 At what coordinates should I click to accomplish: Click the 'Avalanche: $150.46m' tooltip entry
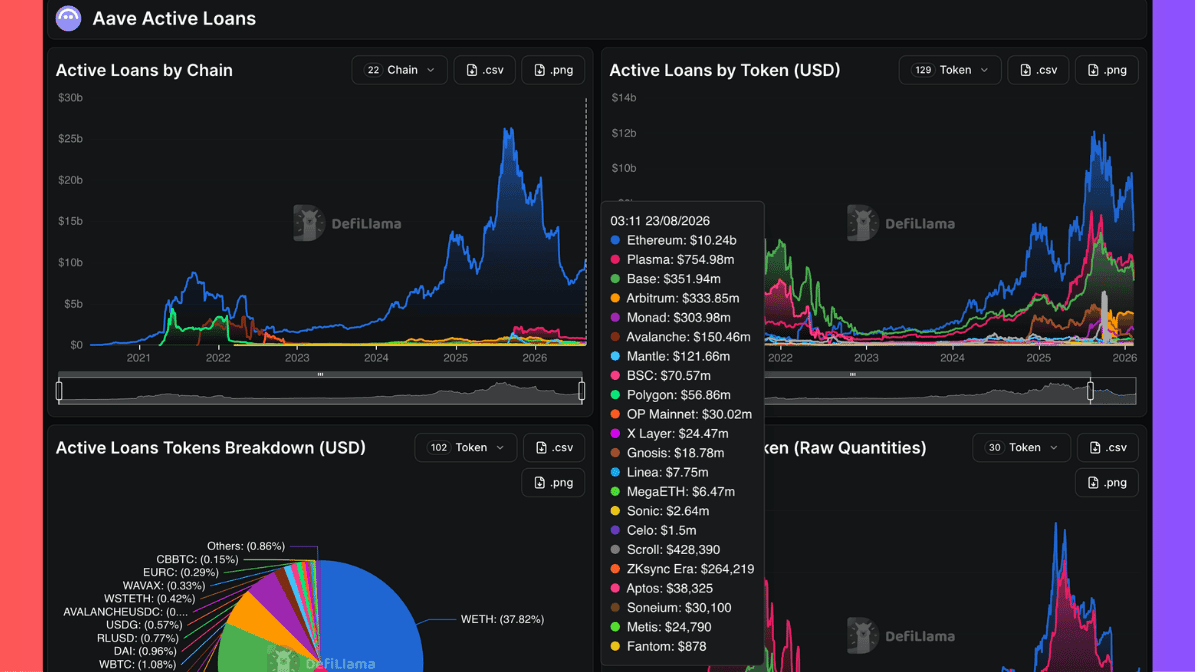click(x=680, y=337)
